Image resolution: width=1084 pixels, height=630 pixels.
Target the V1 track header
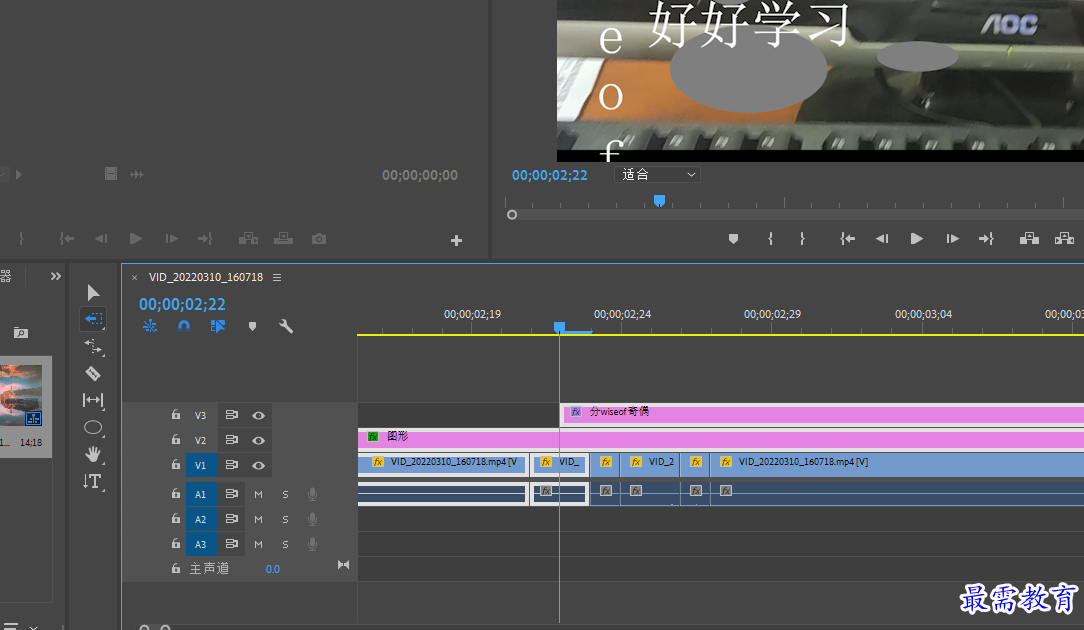(x=201, y=465)
